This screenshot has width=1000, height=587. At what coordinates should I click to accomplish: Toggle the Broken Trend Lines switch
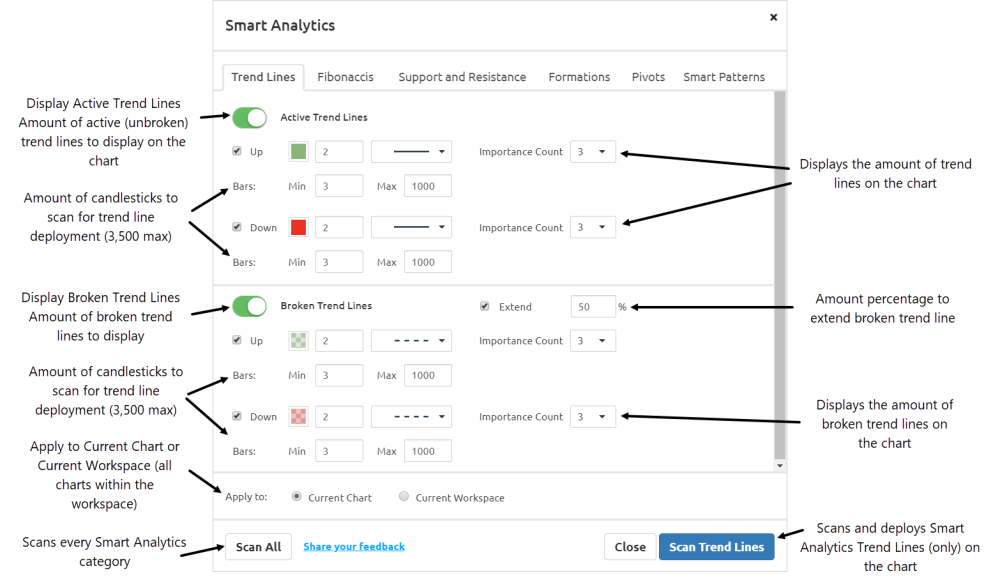click(249, 306)
